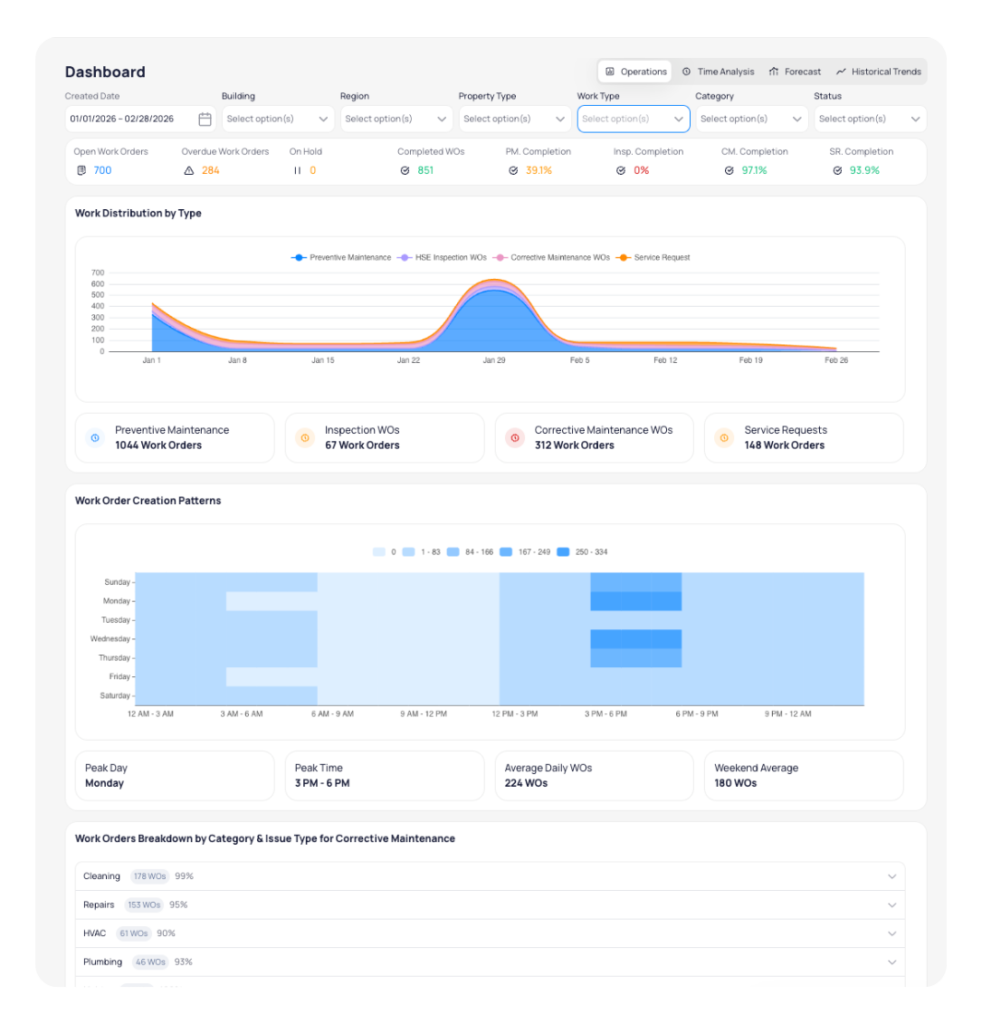The width and height of the screenshot is (982, 1024).
Task: Open the Historical Trends tab
Action: (x=878, y=72)
